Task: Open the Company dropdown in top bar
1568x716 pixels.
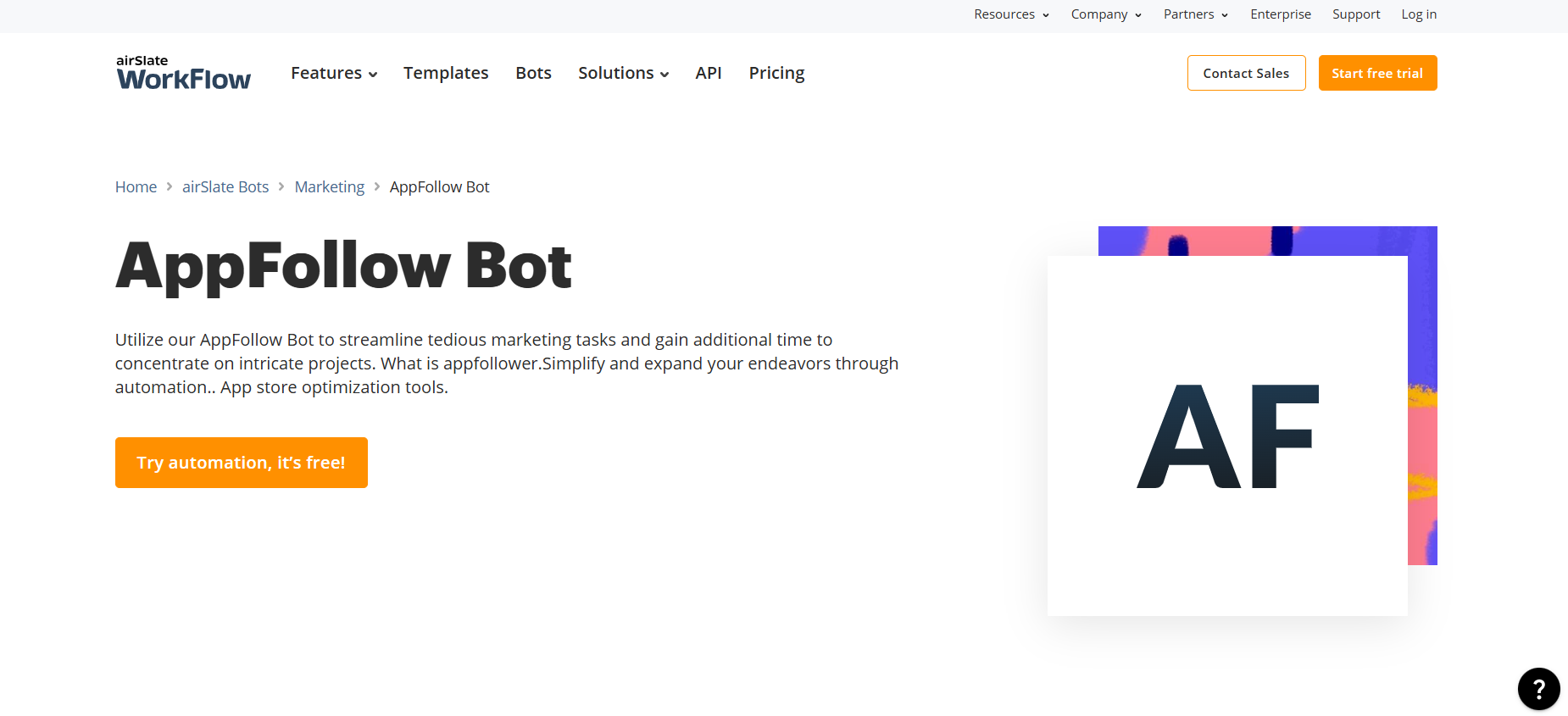Action: 1106,14
